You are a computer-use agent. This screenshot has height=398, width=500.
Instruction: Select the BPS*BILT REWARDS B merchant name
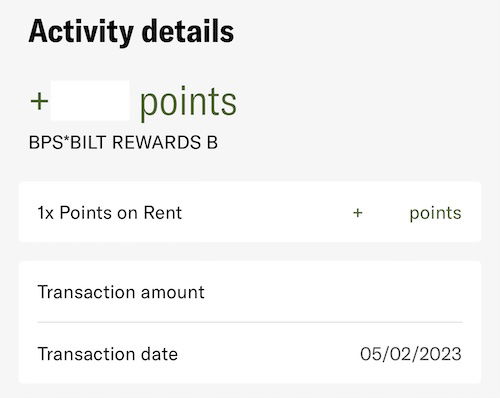[123, 143]
